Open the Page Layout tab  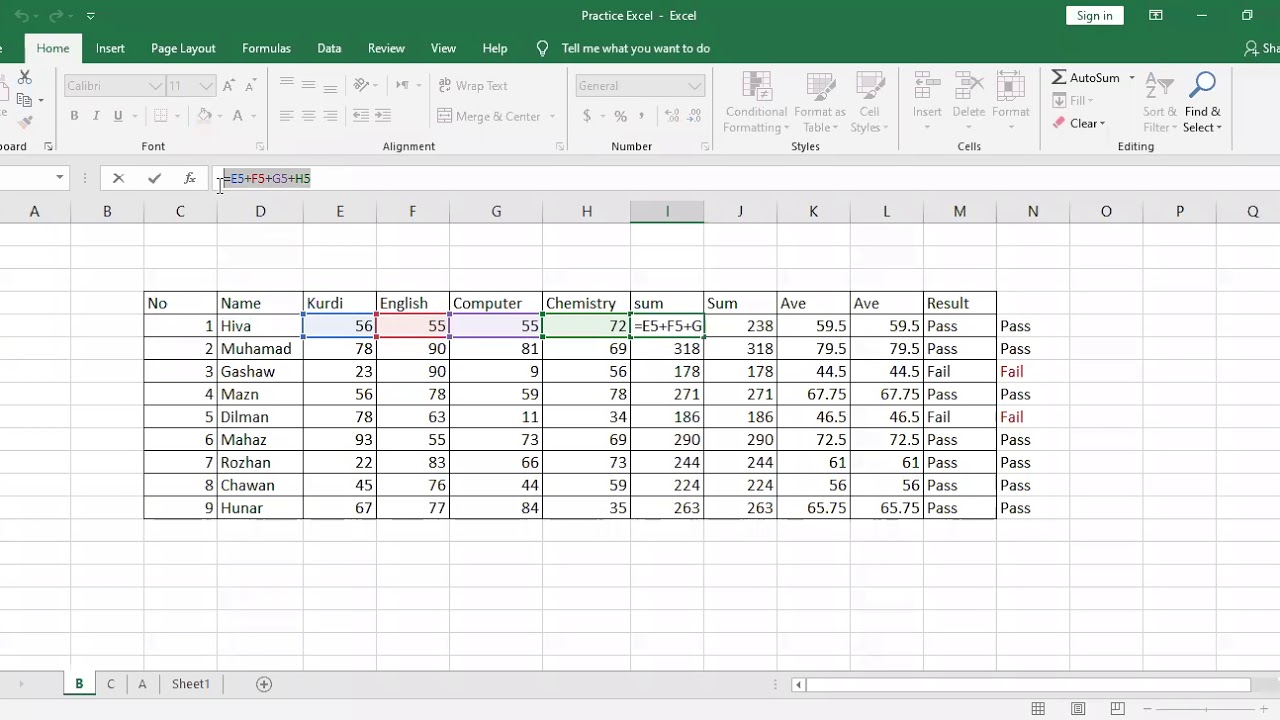click(x=183, y=48)
